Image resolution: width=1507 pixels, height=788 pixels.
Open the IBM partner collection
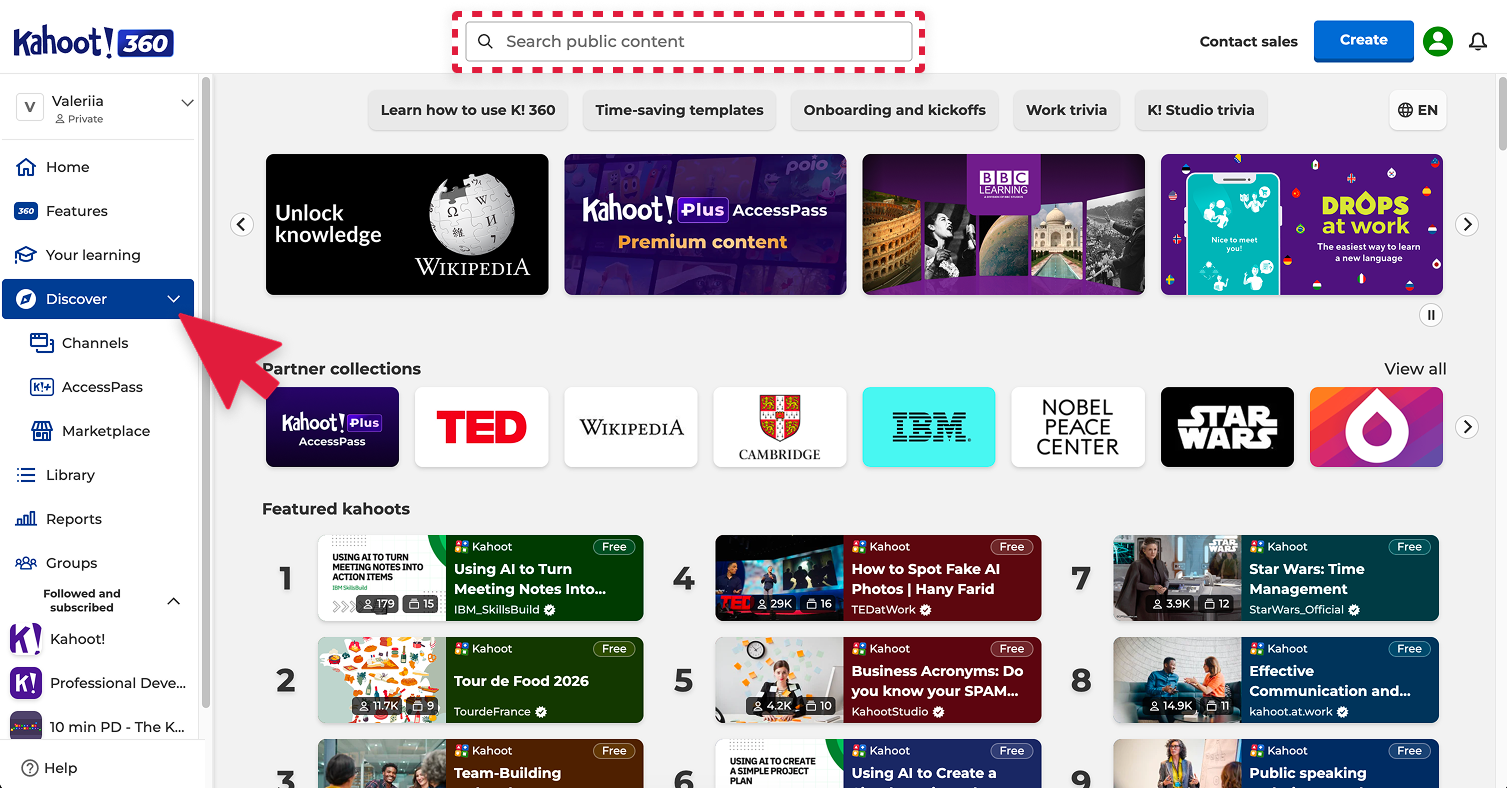pos(929,427)
